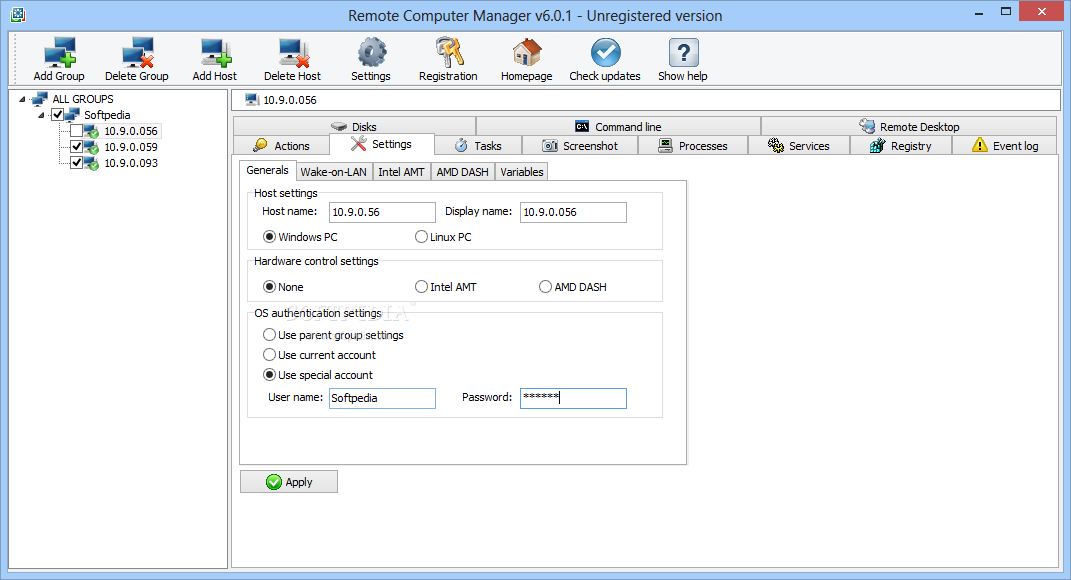The width and height of the screenshot is (1071, 580).
Task: Click the User name input field
Action: (382, 398)
